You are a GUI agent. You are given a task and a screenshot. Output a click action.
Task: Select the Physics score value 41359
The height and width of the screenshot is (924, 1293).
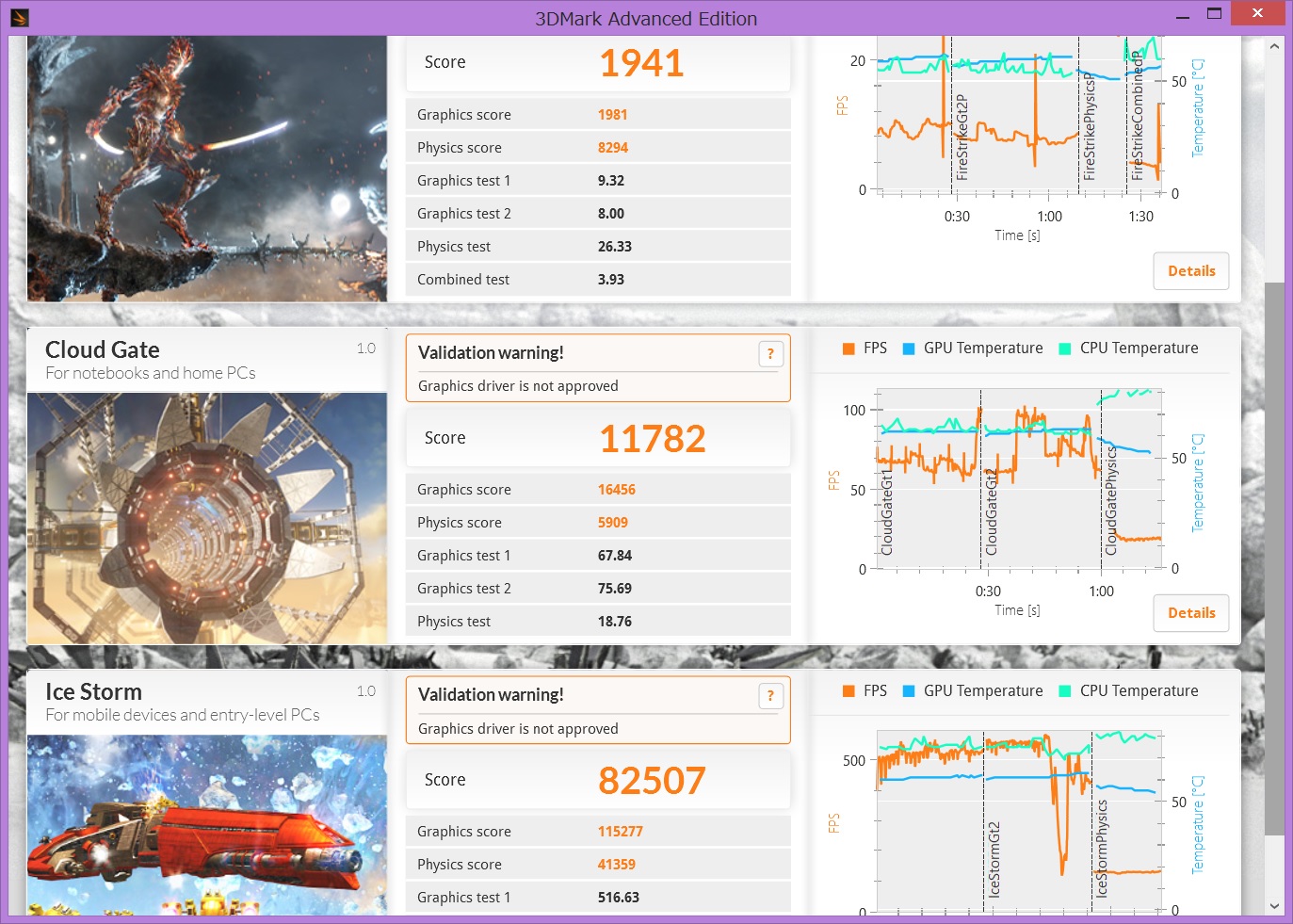pyautogui.click(x=617, y=865)
